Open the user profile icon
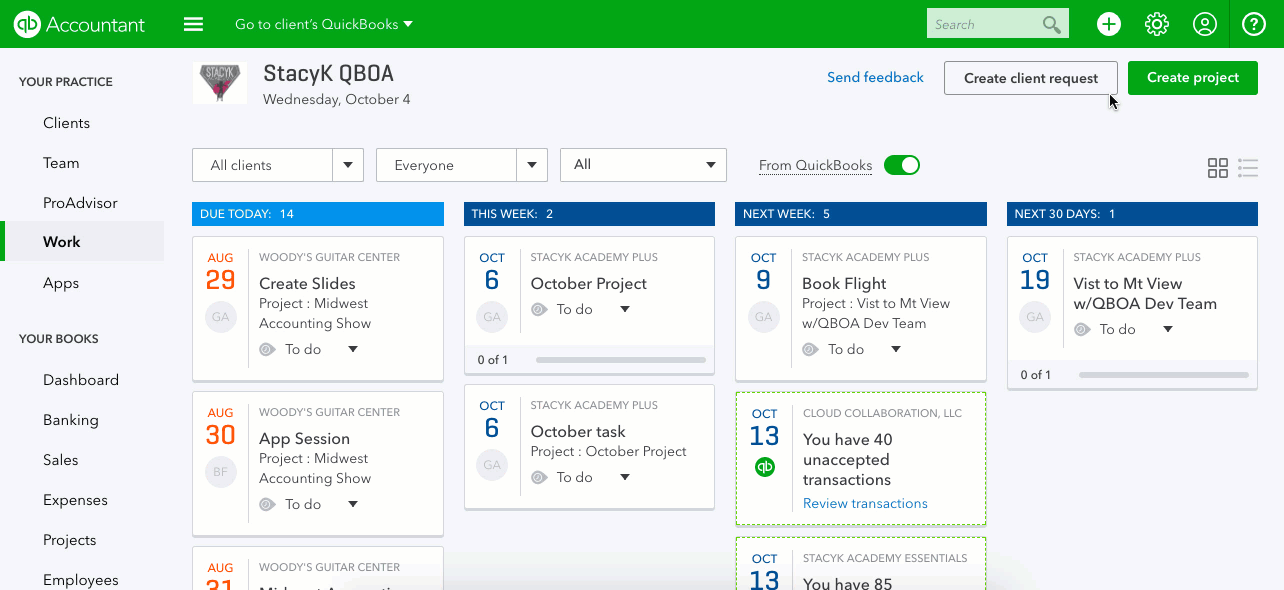 coord(1206,24)
